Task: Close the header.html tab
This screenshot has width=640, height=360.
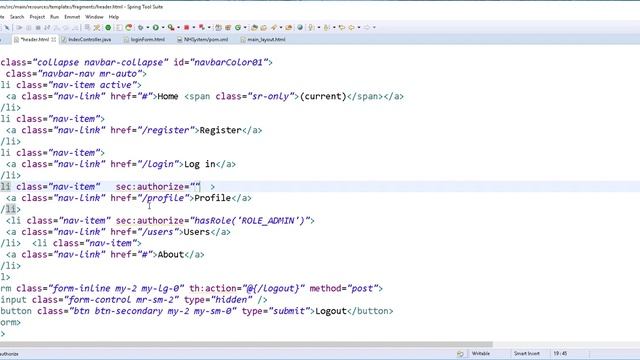Action: click(x=53, y=40)
